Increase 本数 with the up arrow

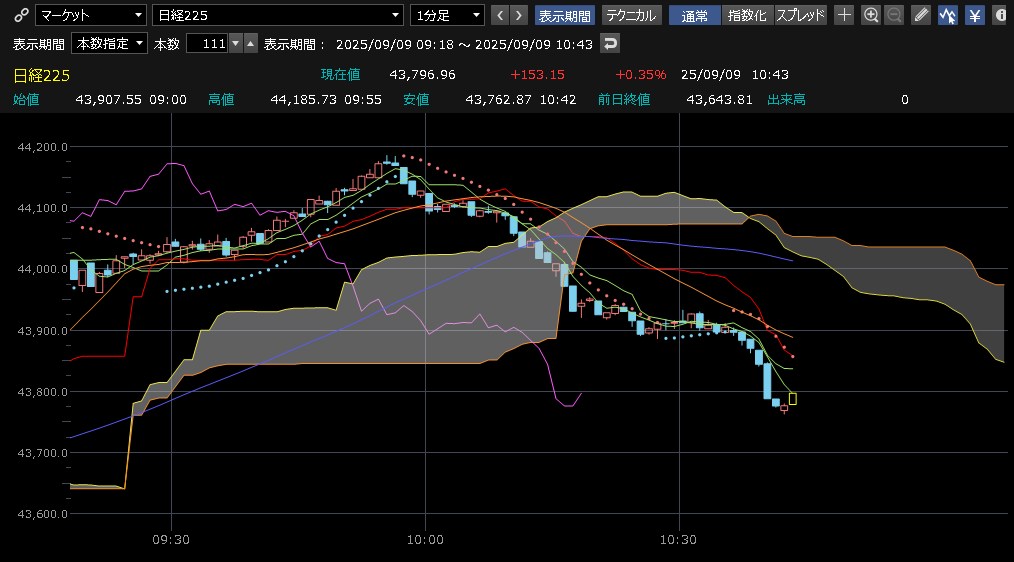[x=251, y=43]
